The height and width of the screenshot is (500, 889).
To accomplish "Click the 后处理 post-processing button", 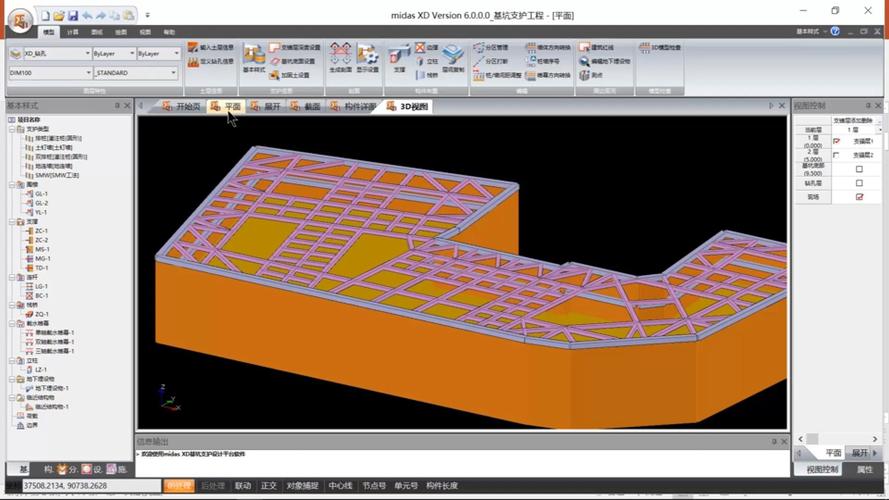I will 213,486.
